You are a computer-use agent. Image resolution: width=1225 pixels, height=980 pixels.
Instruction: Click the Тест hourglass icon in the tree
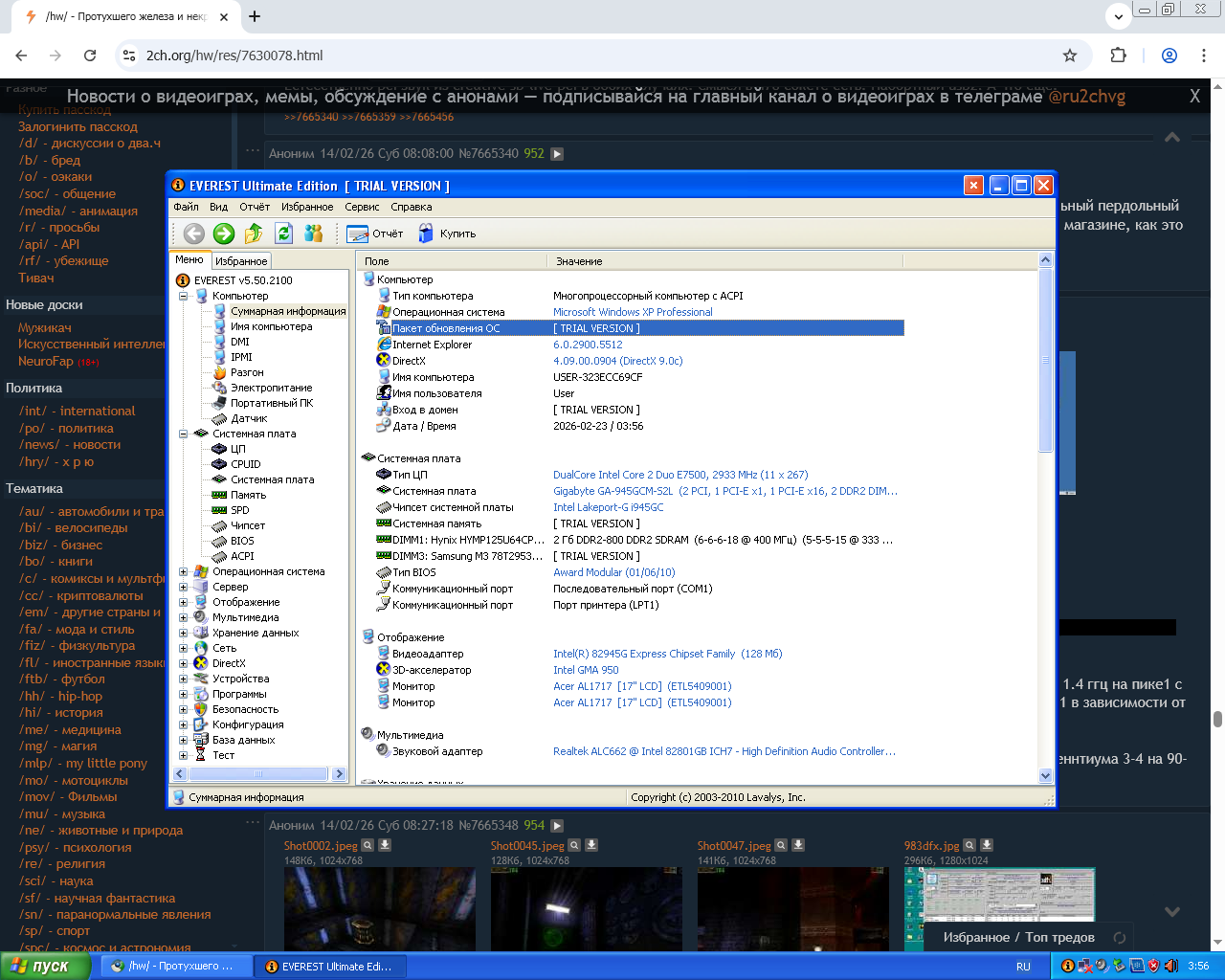pyautogui.click(x=201, y=755)
